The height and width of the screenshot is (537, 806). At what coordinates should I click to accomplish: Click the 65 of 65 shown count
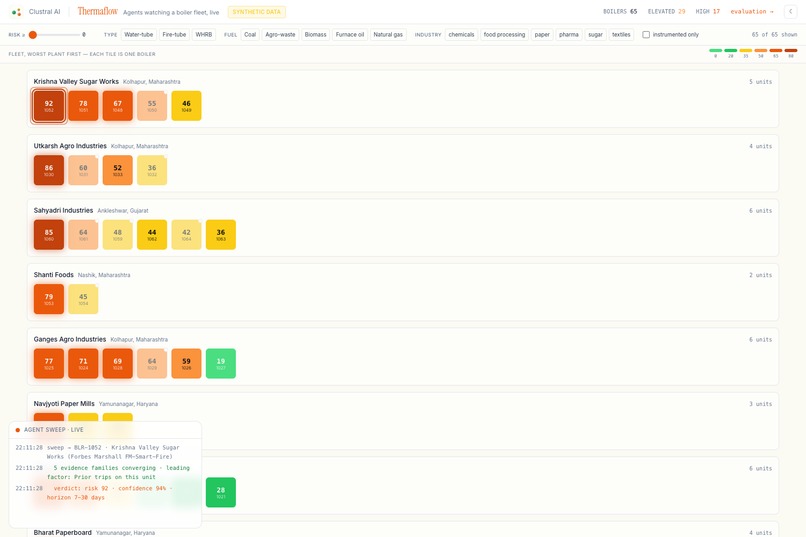click(x=774, y=34)
